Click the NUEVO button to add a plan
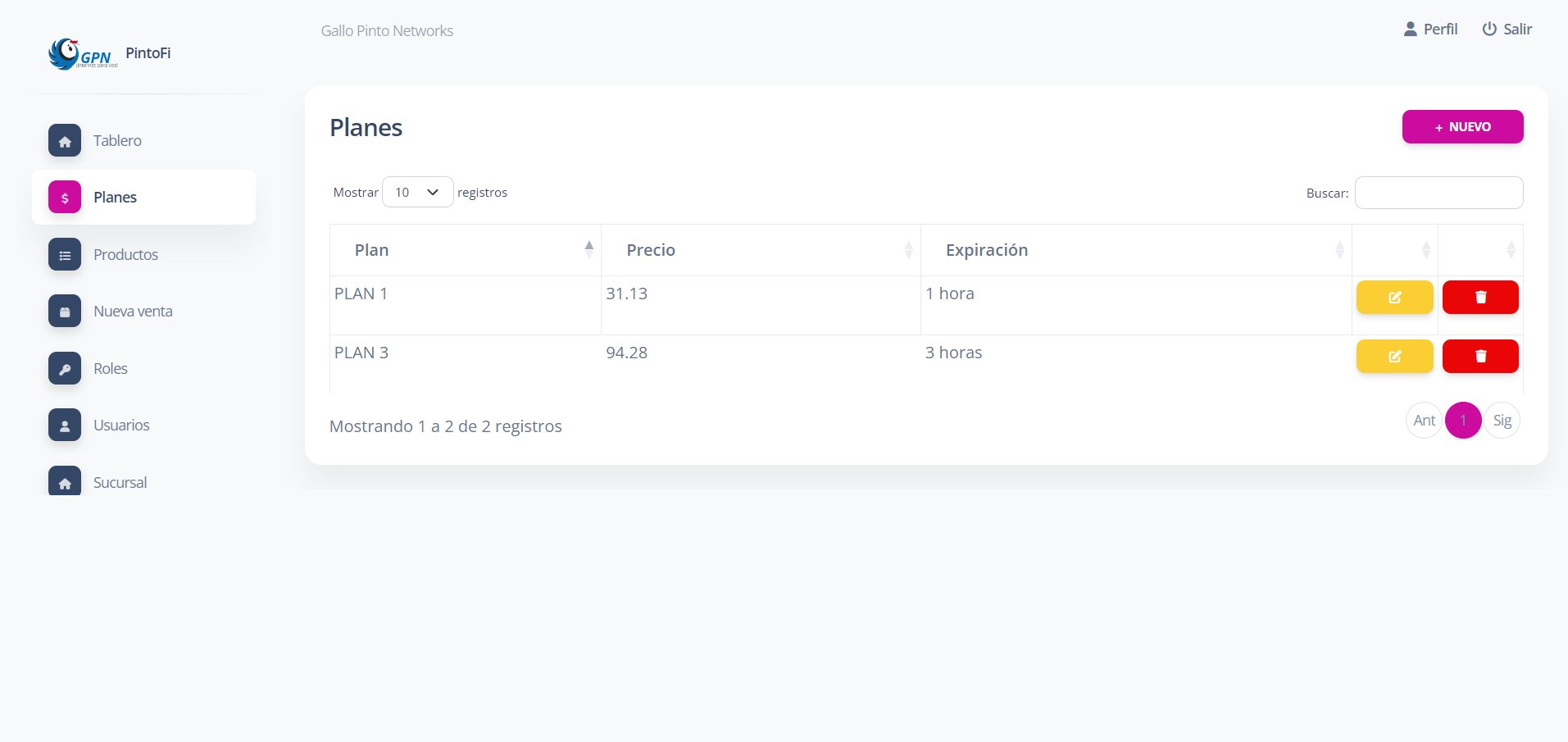This screenshot has width=1568, height=742. [x=1462, y=127]
